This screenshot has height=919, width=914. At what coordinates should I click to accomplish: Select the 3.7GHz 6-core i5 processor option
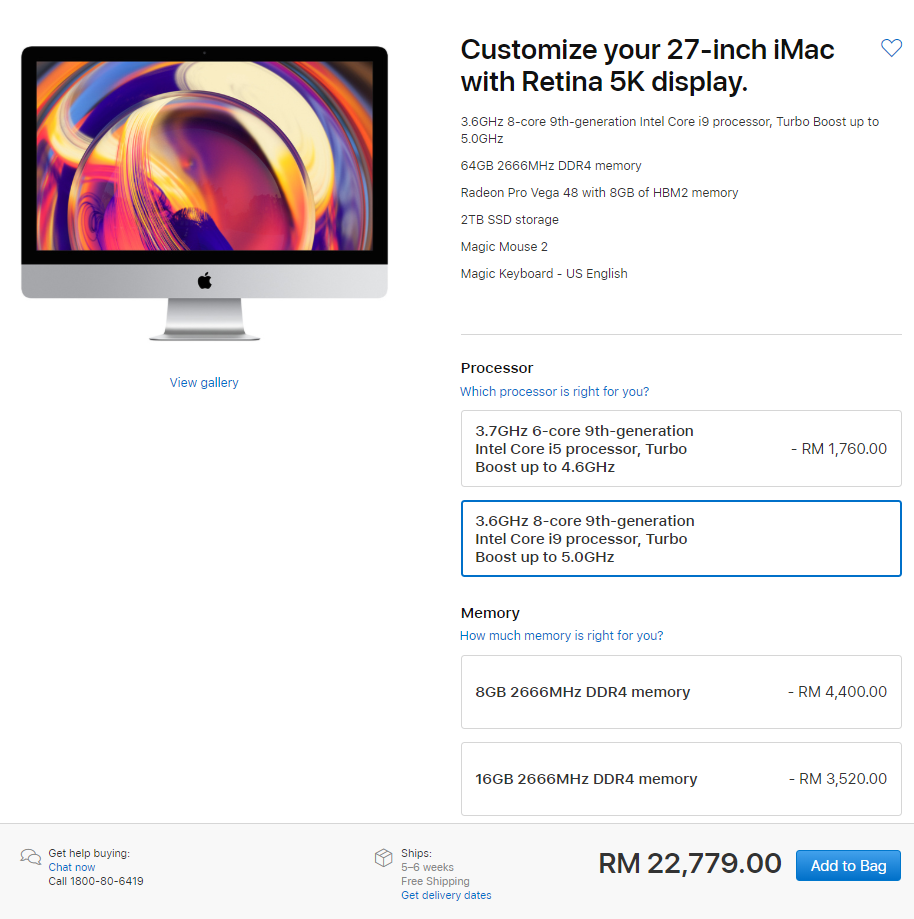(x=681, y=448)
